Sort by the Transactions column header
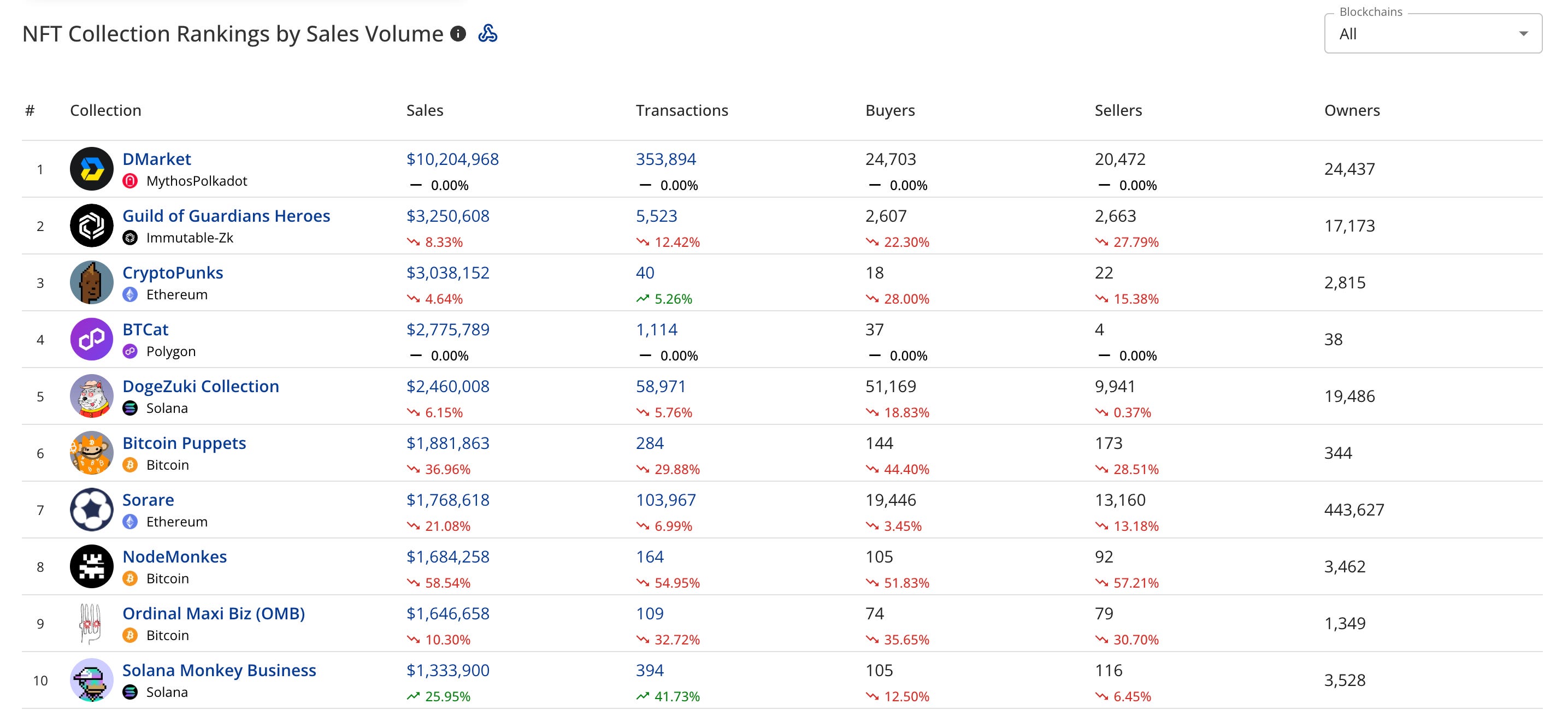This screenshot has width=1568, height=710. (x=681, y=111)
